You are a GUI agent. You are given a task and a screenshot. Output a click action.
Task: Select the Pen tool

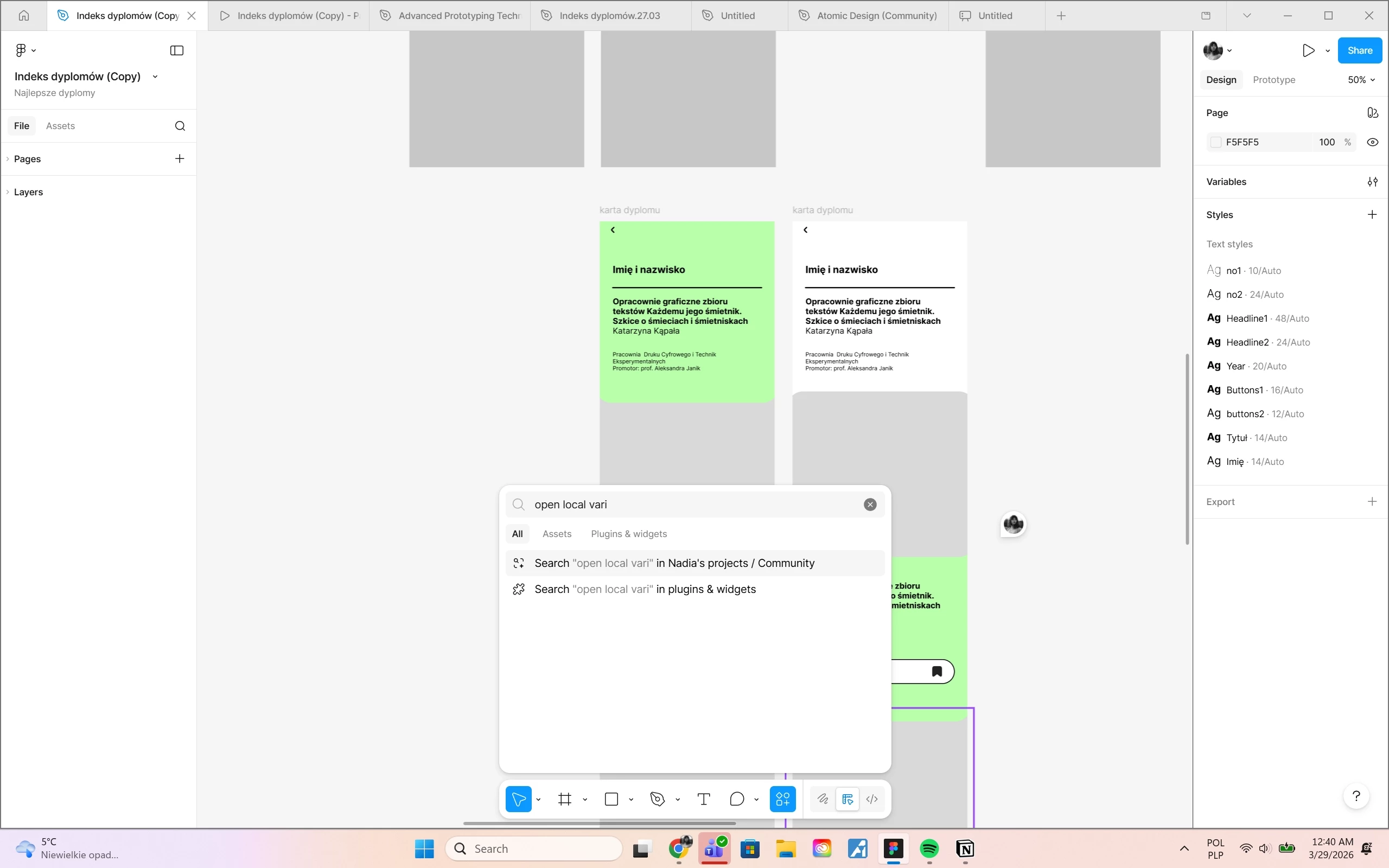coord(658,799)
